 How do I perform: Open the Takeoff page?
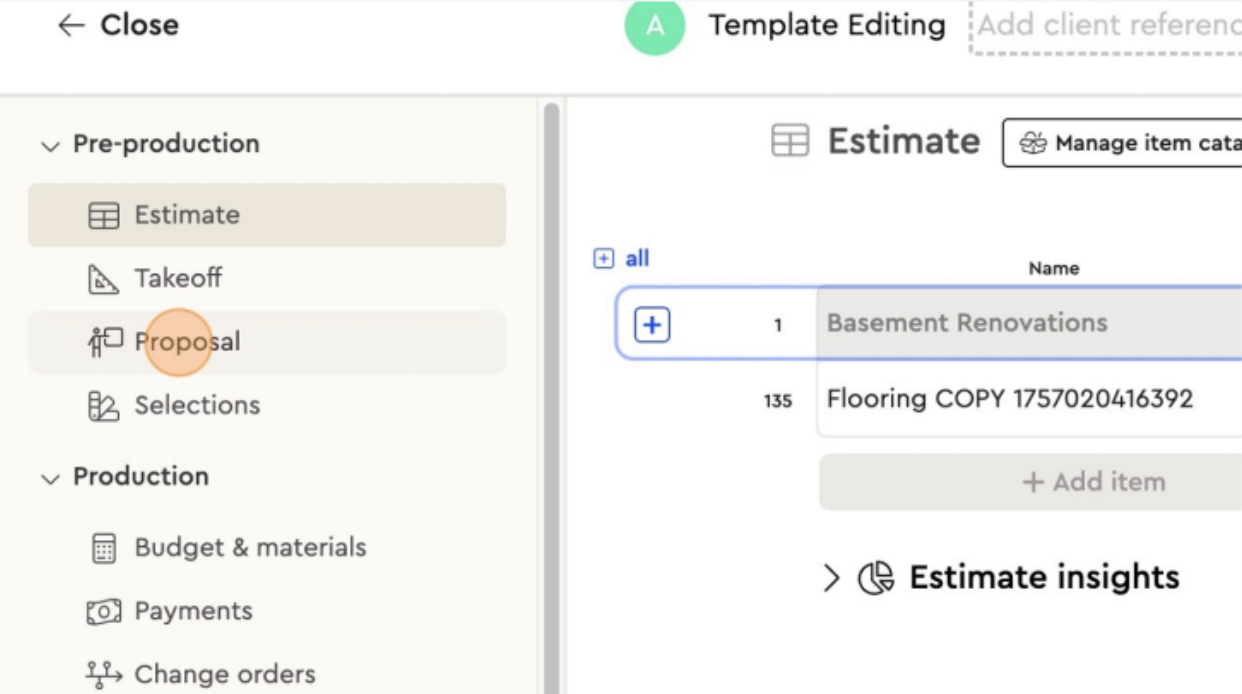coord(267,279)
